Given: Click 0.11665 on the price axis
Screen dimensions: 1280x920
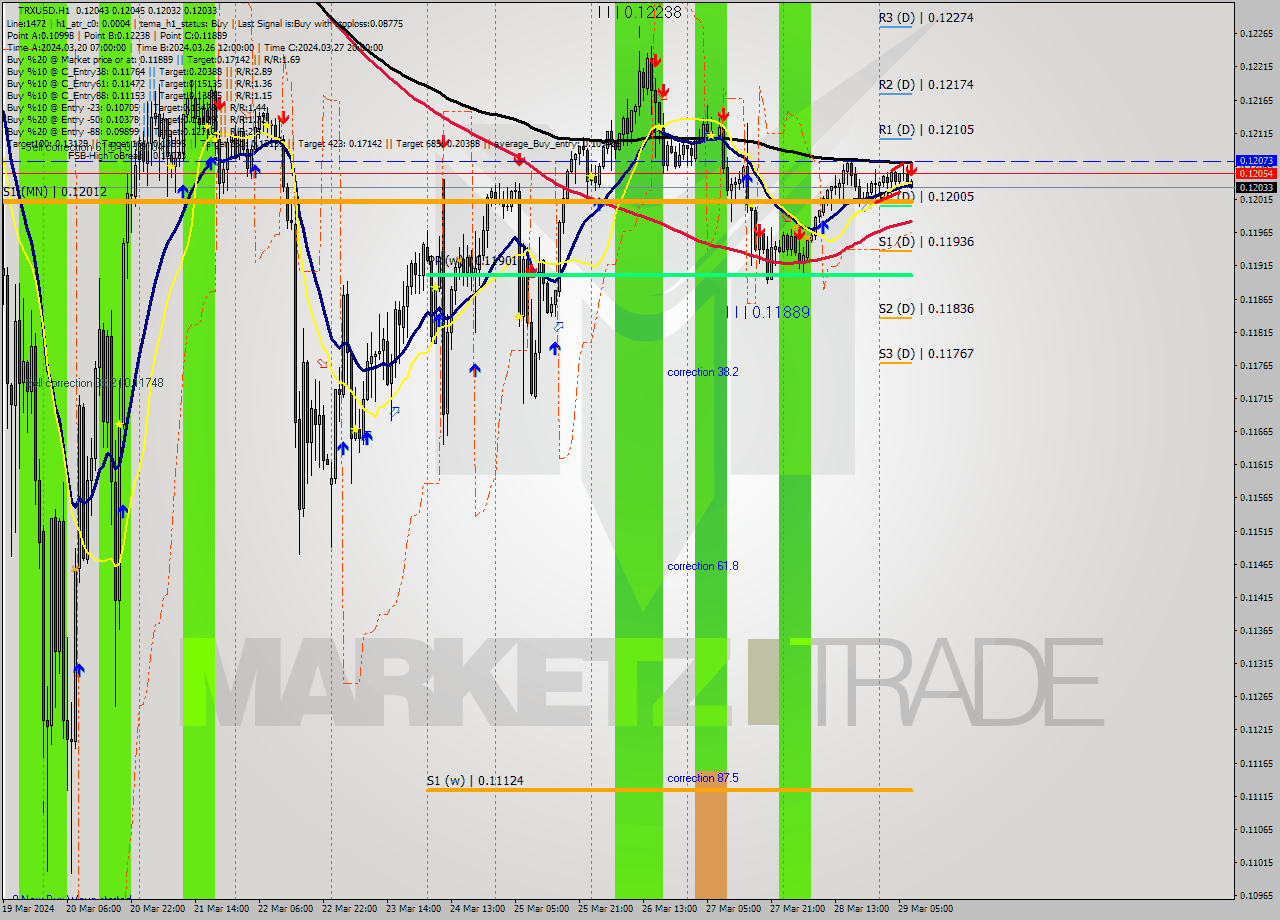Looking at the screenshot, I should [x=1255, y=432].
